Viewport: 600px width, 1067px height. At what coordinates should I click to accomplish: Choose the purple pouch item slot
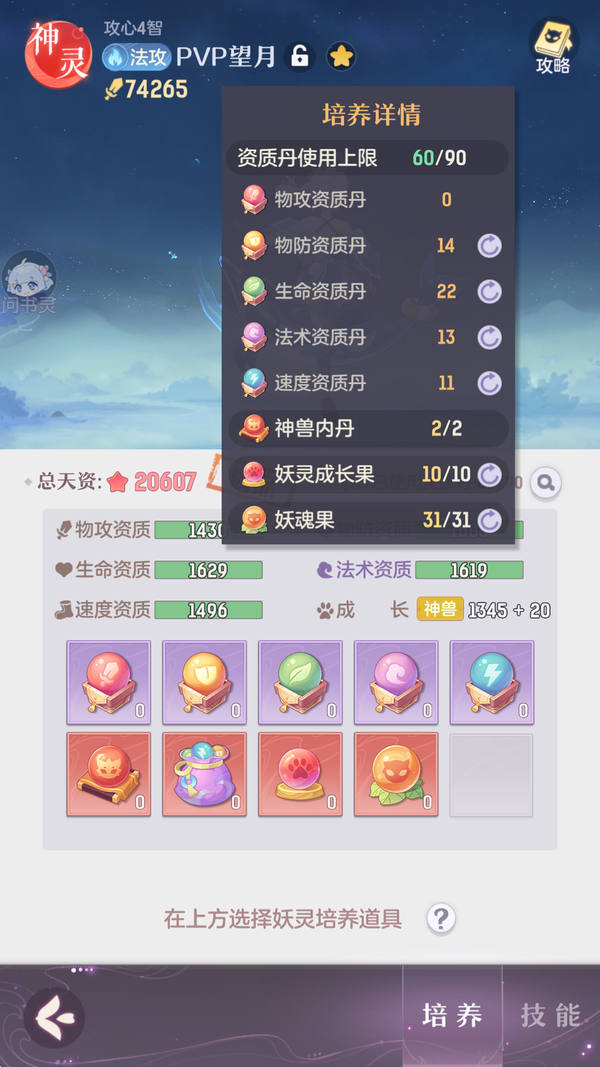point(205,775)
